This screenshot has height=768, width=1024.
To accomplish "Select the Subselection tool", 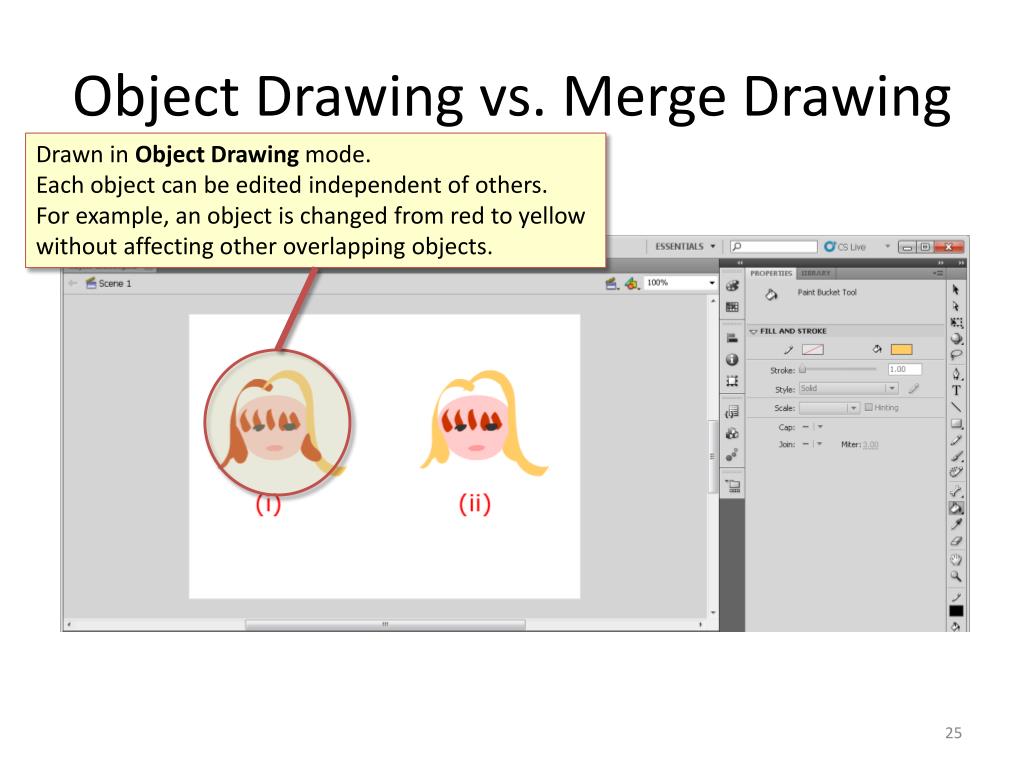I will click(x=955, y=306).
